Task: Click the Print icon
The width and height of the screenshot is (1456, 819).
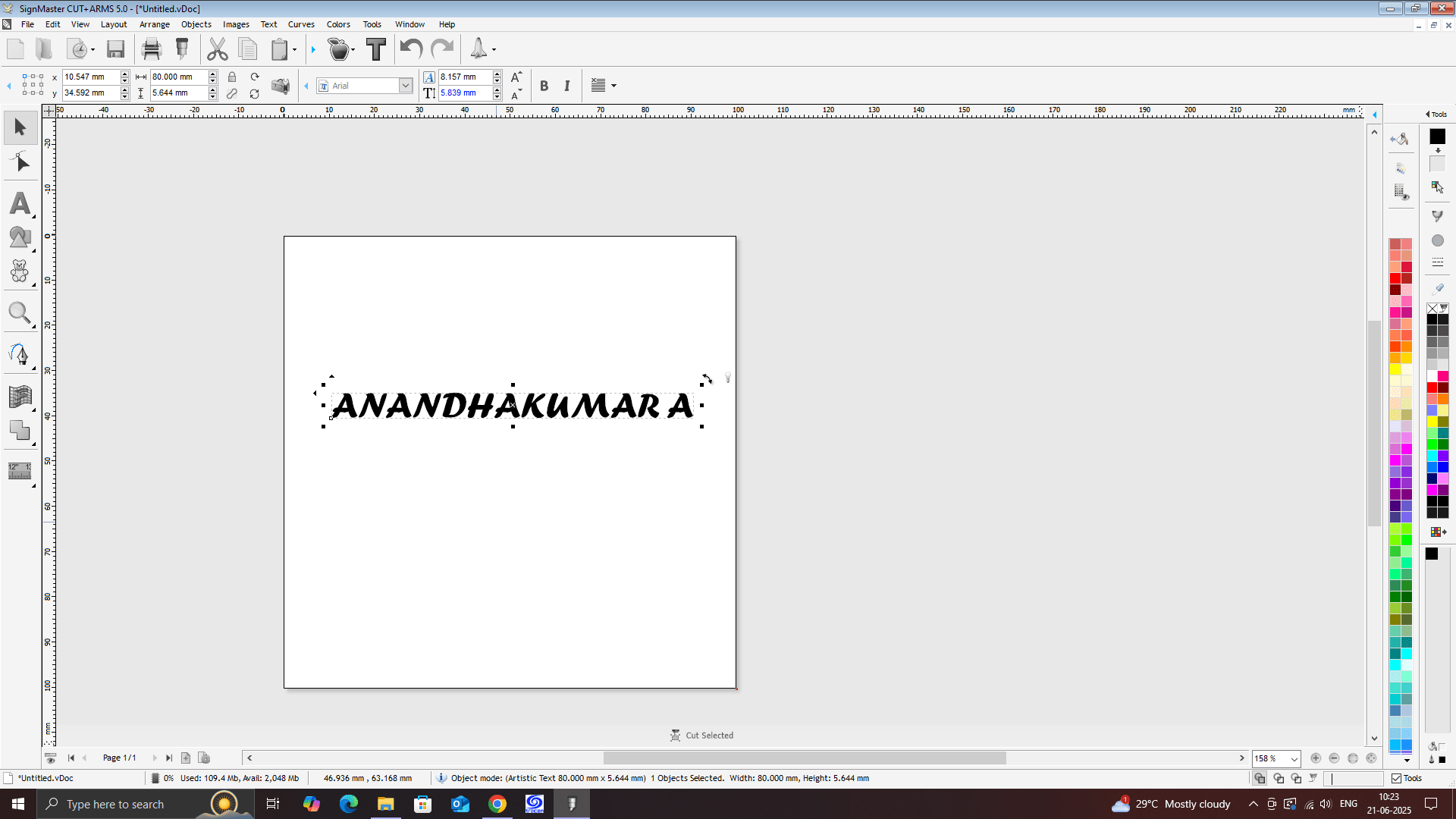Action: coord(152,49)
